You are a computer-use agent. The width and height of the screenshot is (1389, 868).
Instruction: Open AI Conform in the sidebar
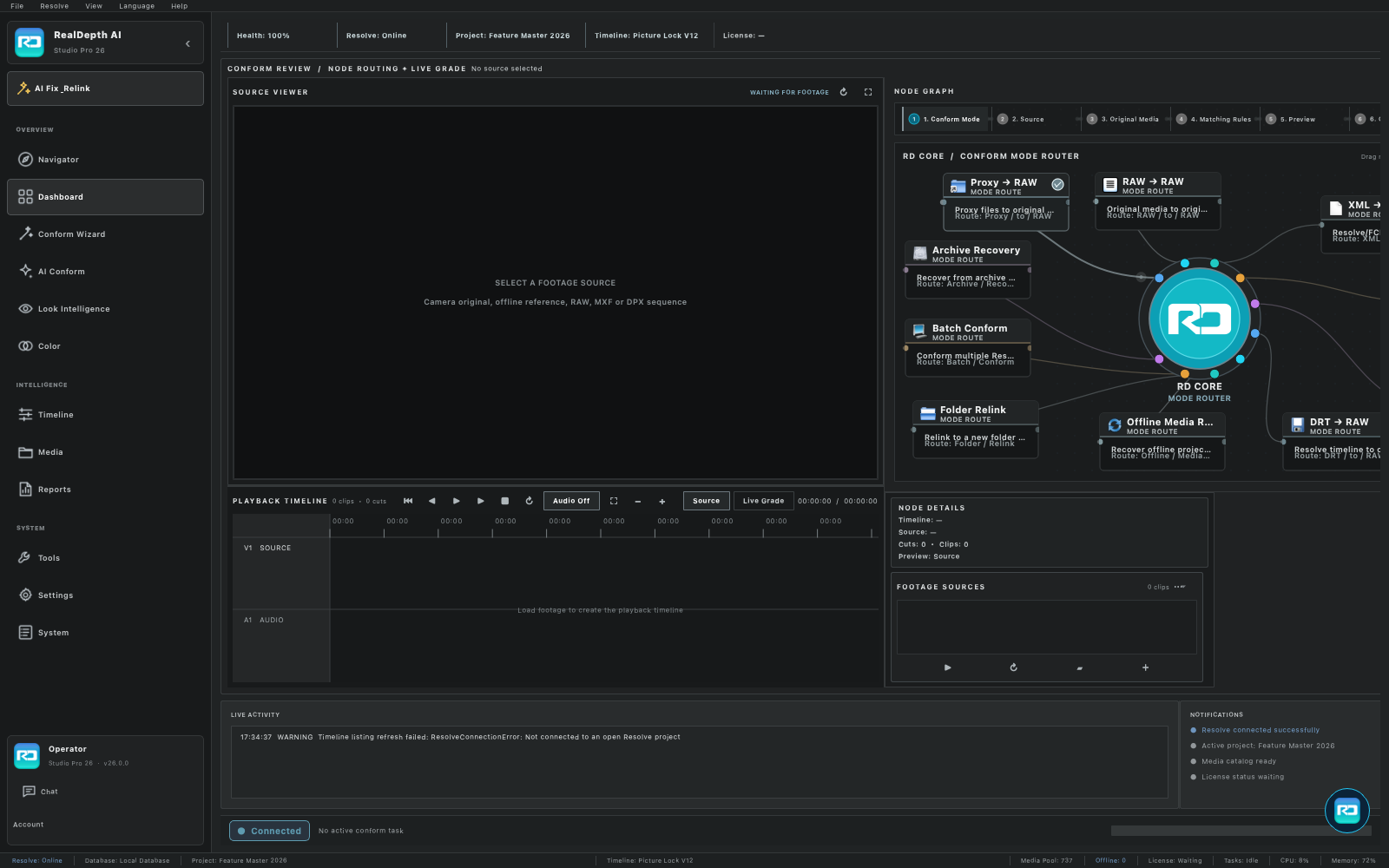[x=105, y=272]
